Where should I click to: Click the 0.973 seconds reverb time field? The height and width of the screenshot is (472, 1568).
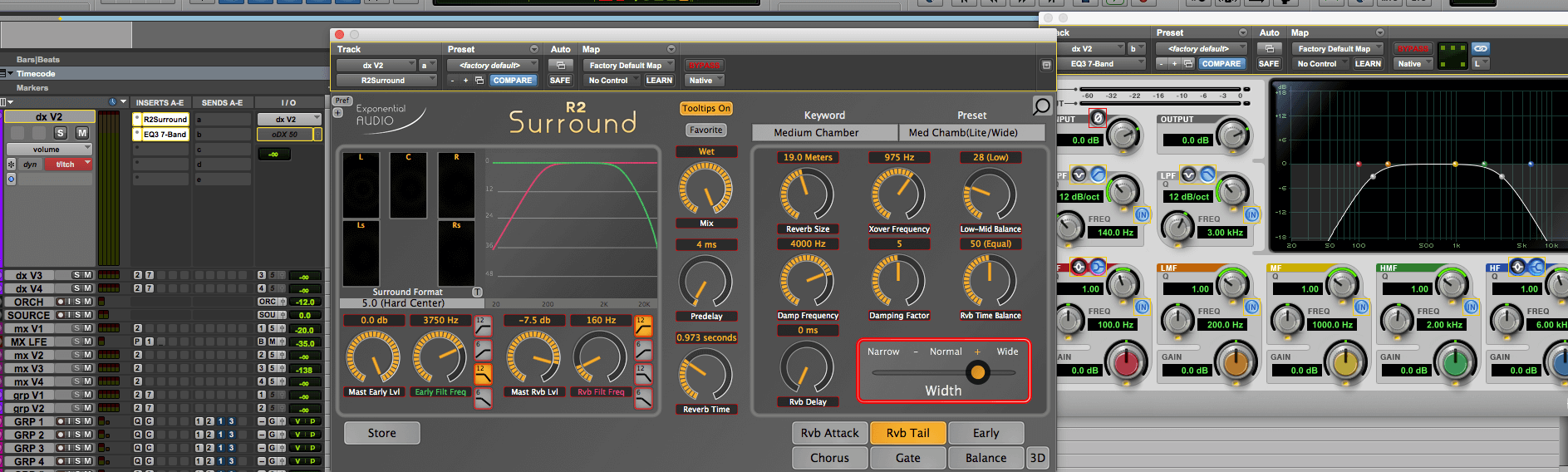(706, 337)
